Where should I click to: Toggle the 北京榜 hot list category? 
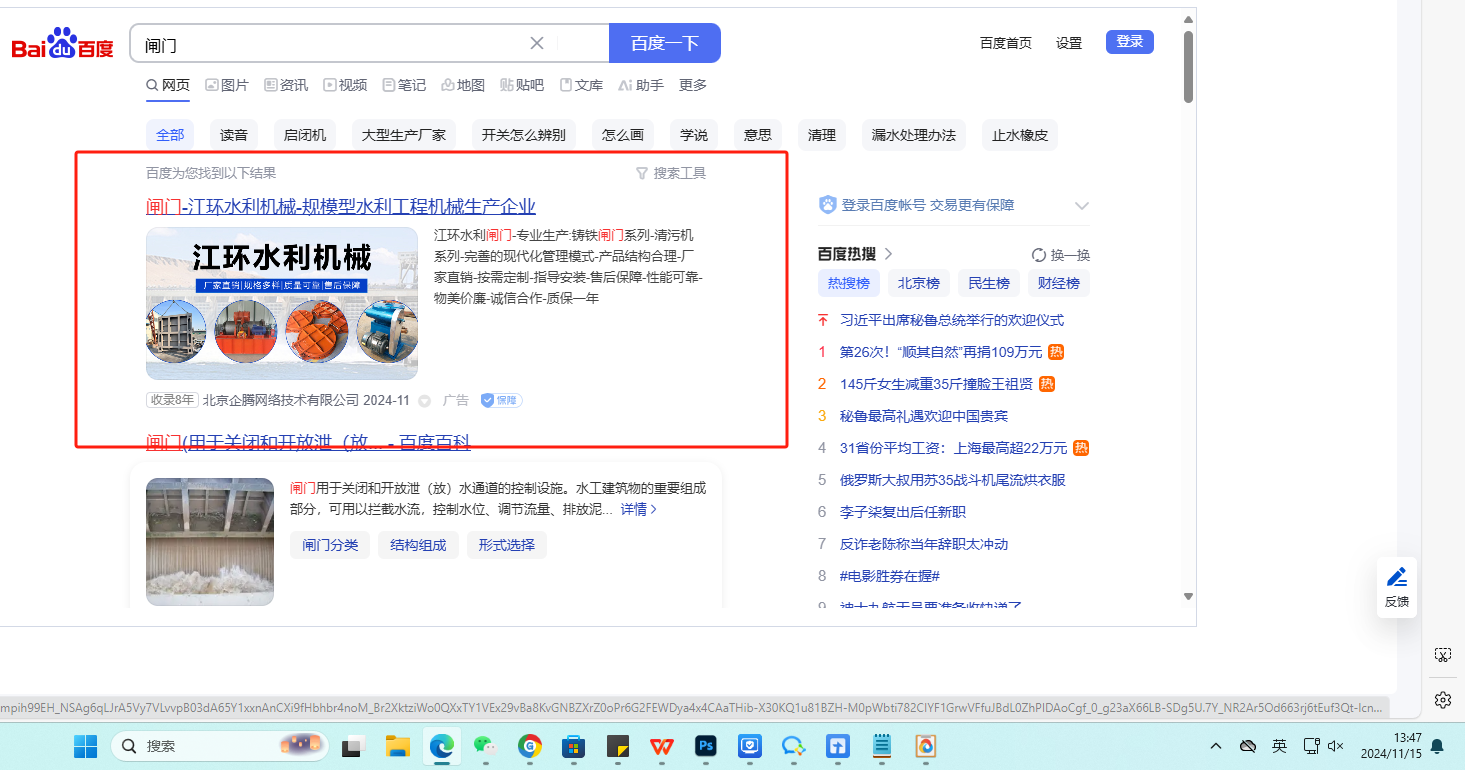918,283
